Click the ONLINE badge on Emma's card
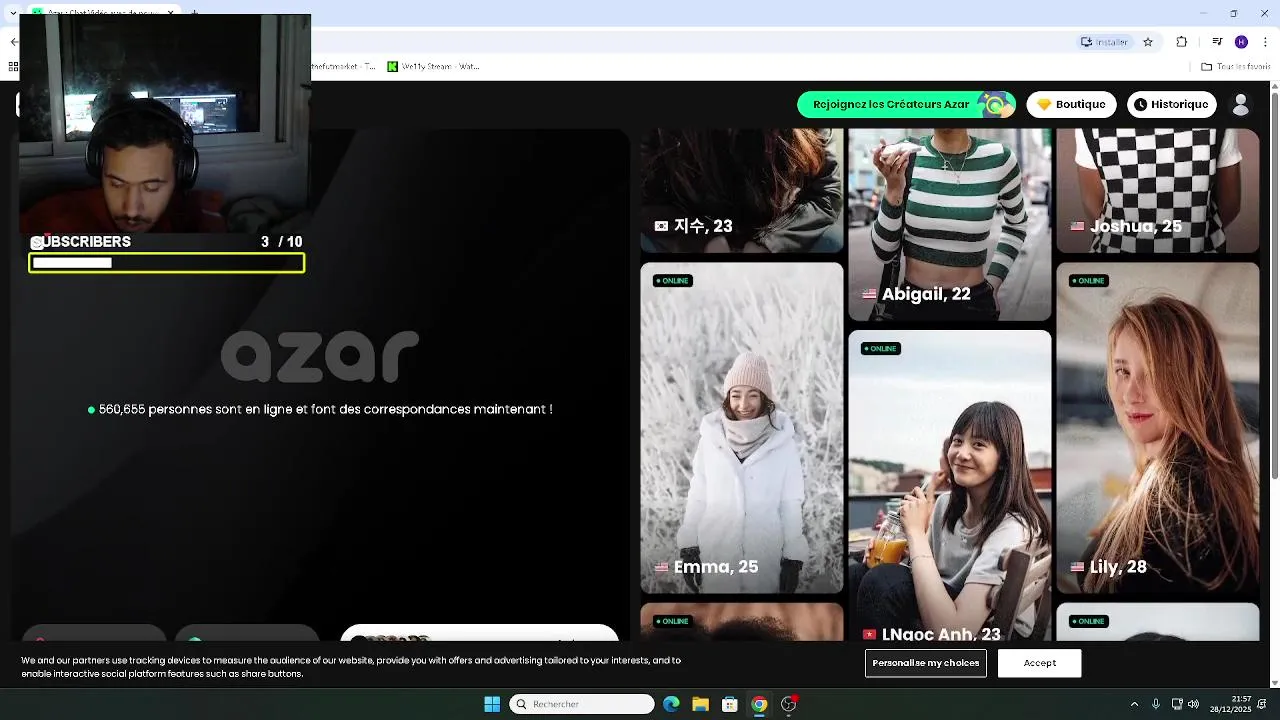The image size is (1280, 720). [672, 281]
